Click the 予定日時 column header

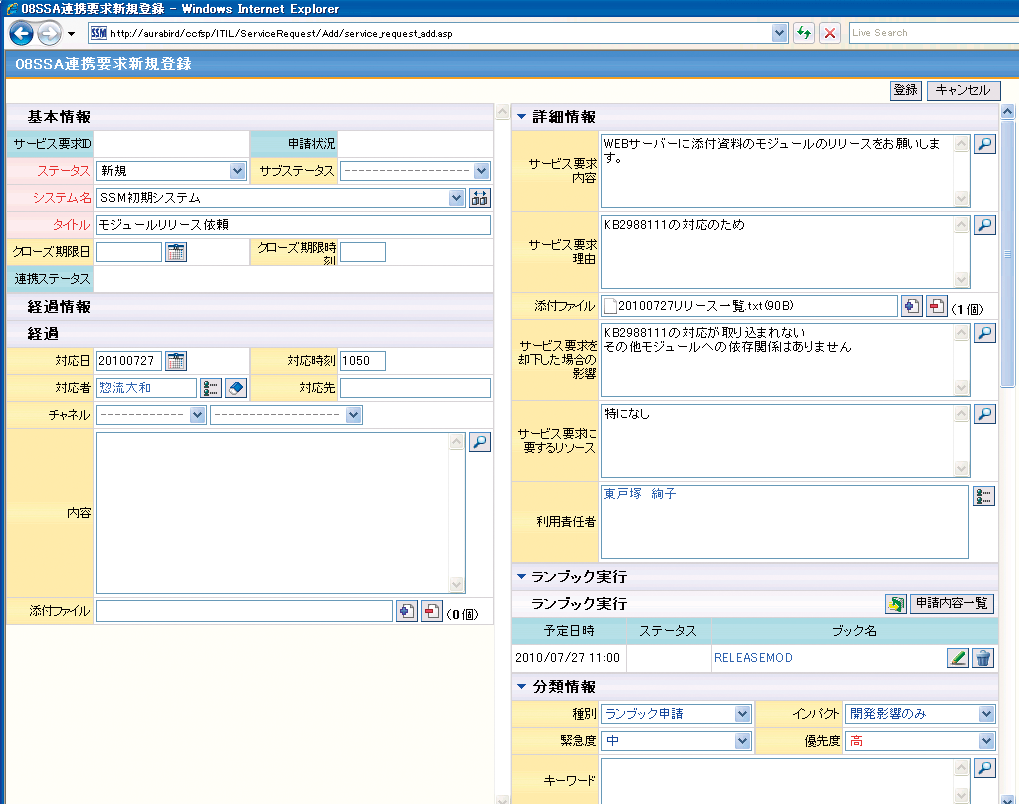click(569, 631)
